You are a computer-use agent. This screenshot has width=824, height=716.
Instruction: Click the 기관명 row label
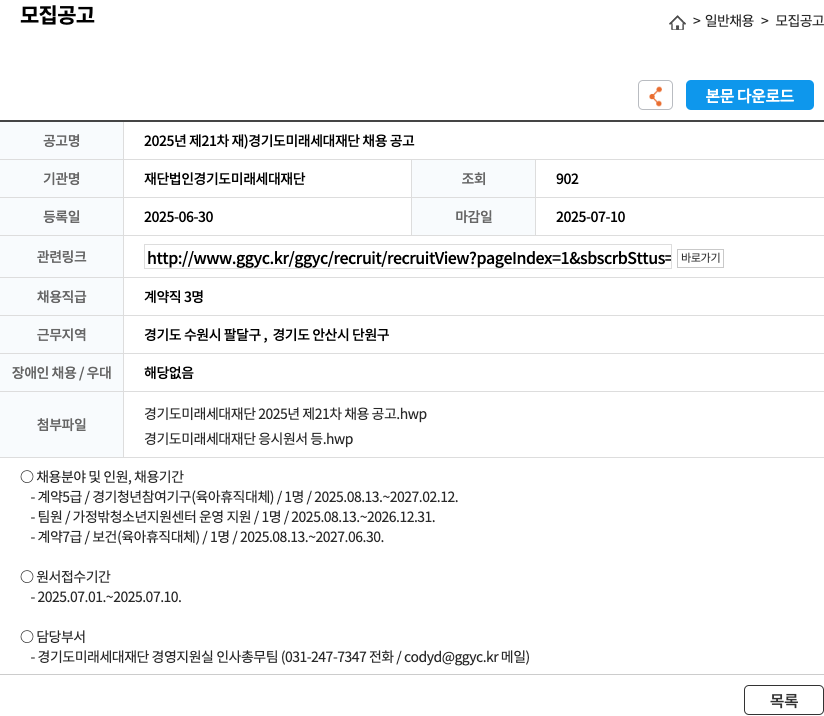(61, 179)
